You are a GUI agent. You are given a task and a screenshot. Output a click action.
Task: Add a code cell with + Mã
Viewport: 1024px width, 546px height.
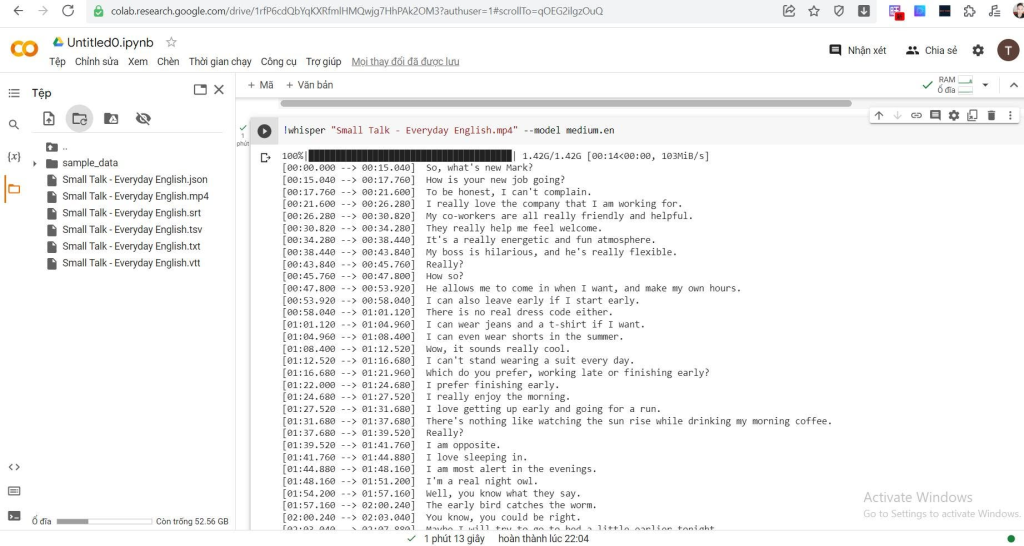pos(260,85)
